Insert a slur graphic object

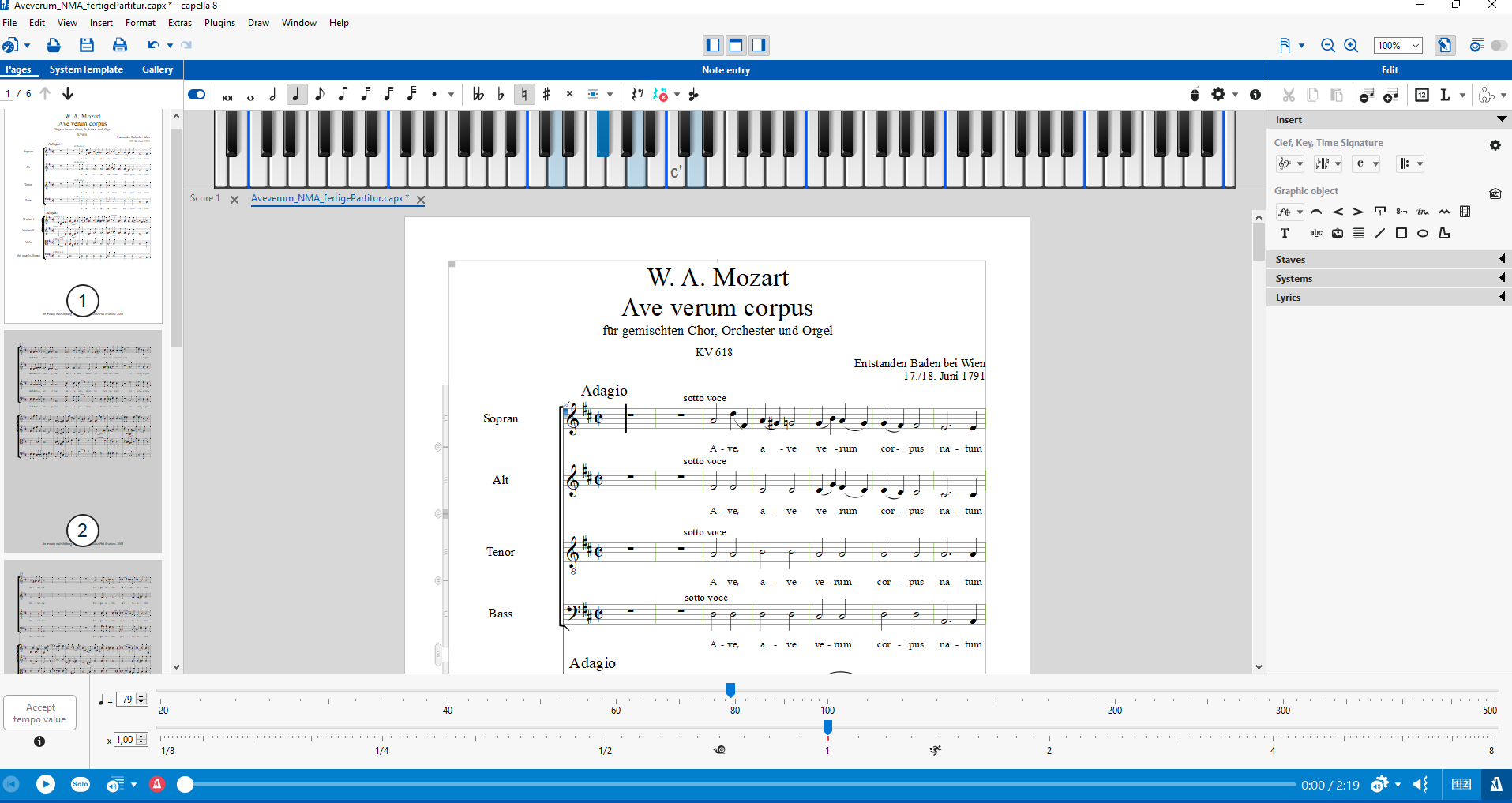[x=1317, y=212]
